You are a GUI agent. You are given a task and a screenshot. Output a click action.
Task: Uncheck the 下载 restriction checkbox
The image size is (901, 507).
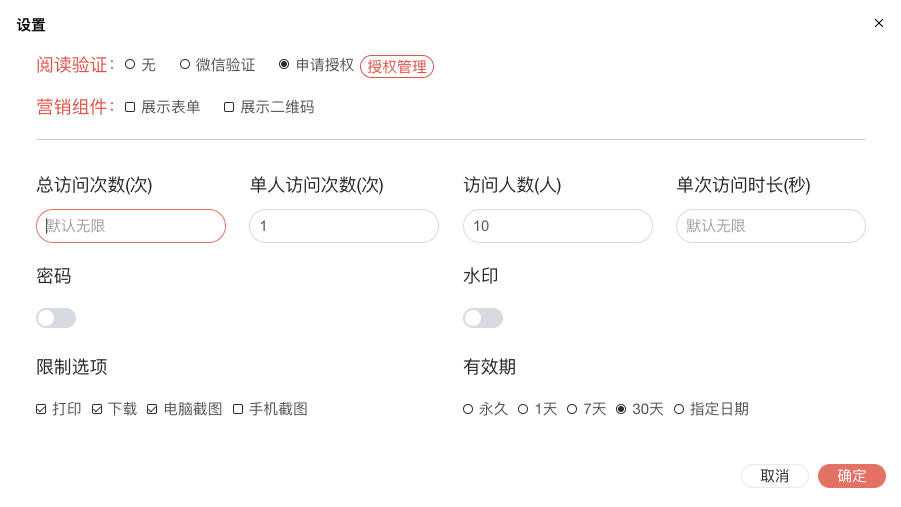[x=97, y=409]
